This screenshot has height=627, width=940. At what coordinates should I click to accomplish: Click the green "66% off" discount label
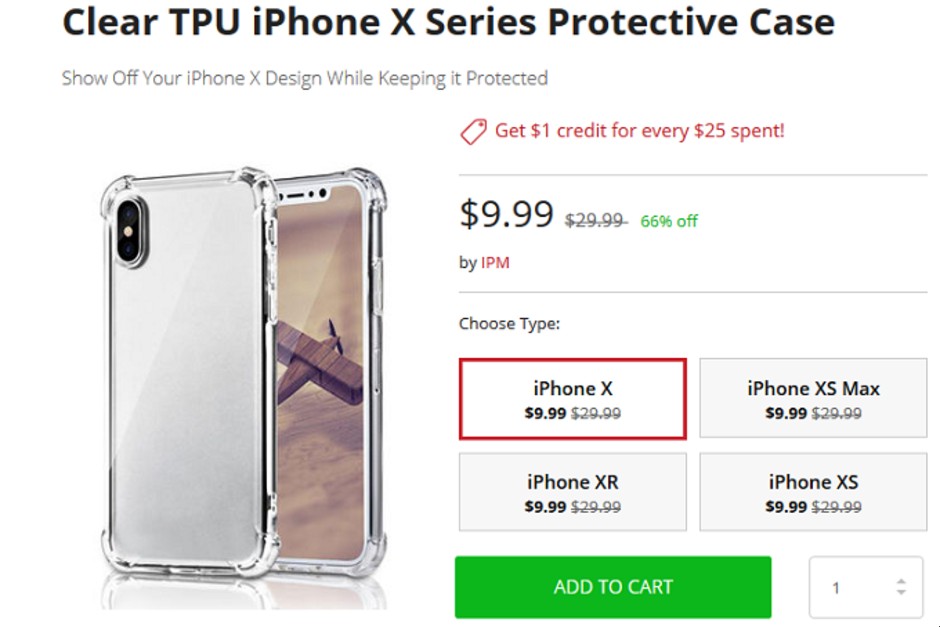click(x=669, y=221)
